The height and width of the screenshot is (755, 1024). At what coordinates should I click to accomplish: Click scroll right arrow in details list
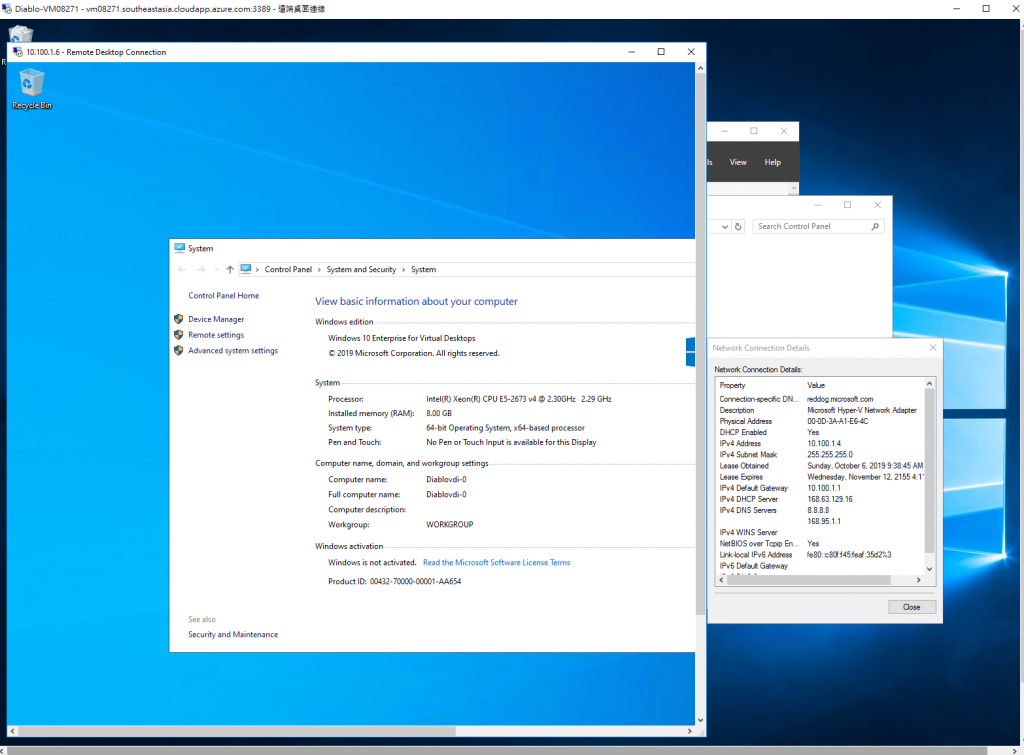918,580
